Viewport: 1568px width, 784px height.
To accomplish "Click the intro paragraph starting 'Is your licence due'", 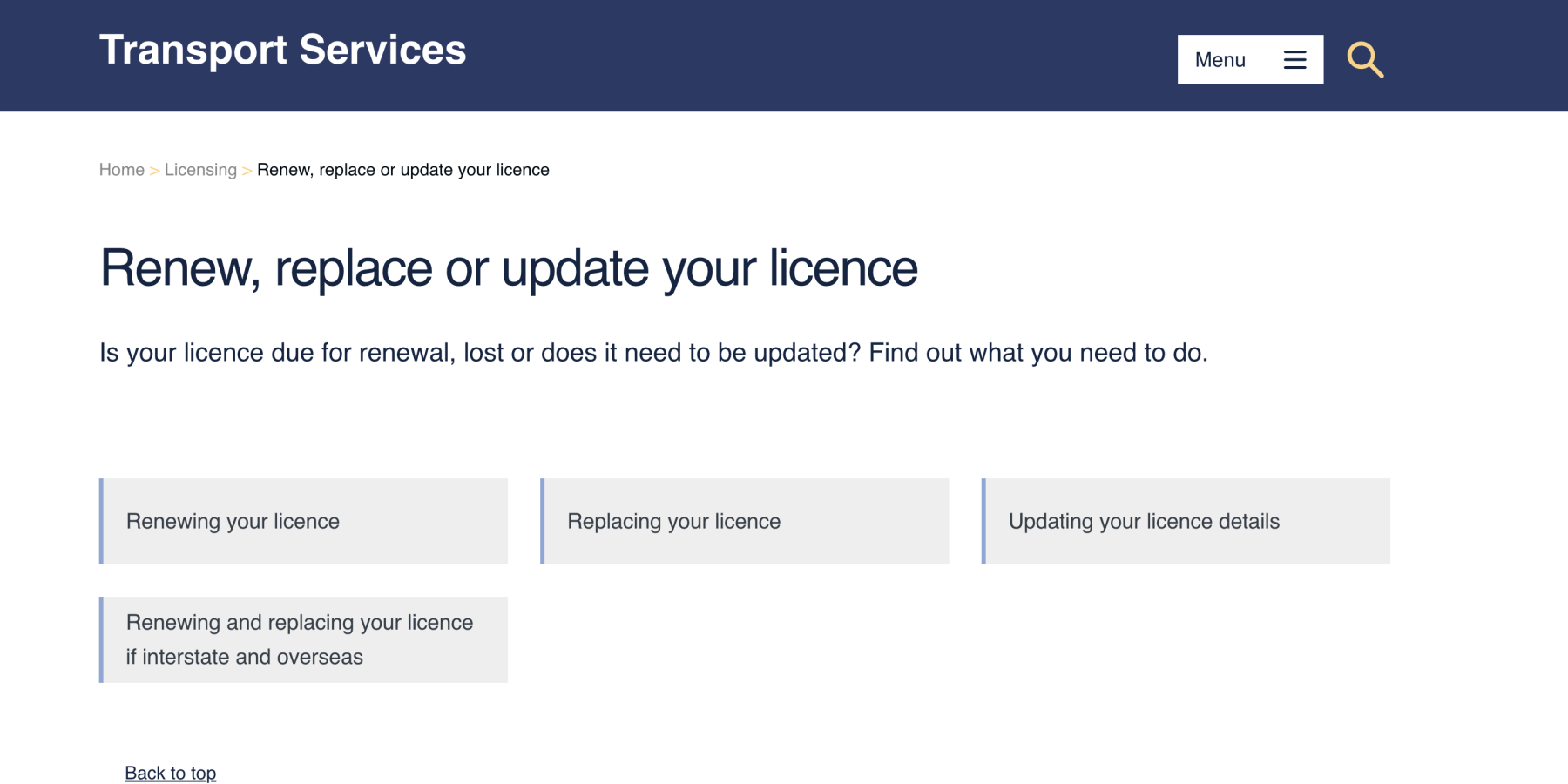I will pyautogui.click(x=653, y=353).
